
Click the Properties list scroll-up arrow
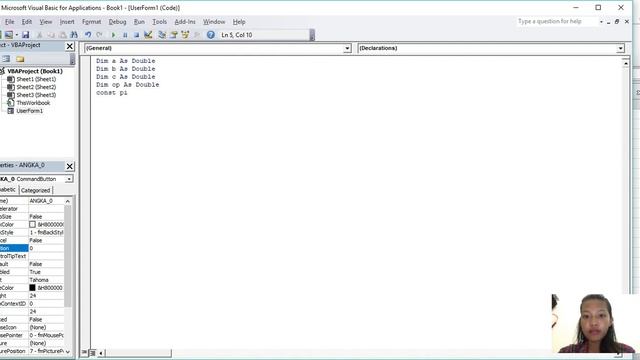pyautogui.click(x=68, y=201)
